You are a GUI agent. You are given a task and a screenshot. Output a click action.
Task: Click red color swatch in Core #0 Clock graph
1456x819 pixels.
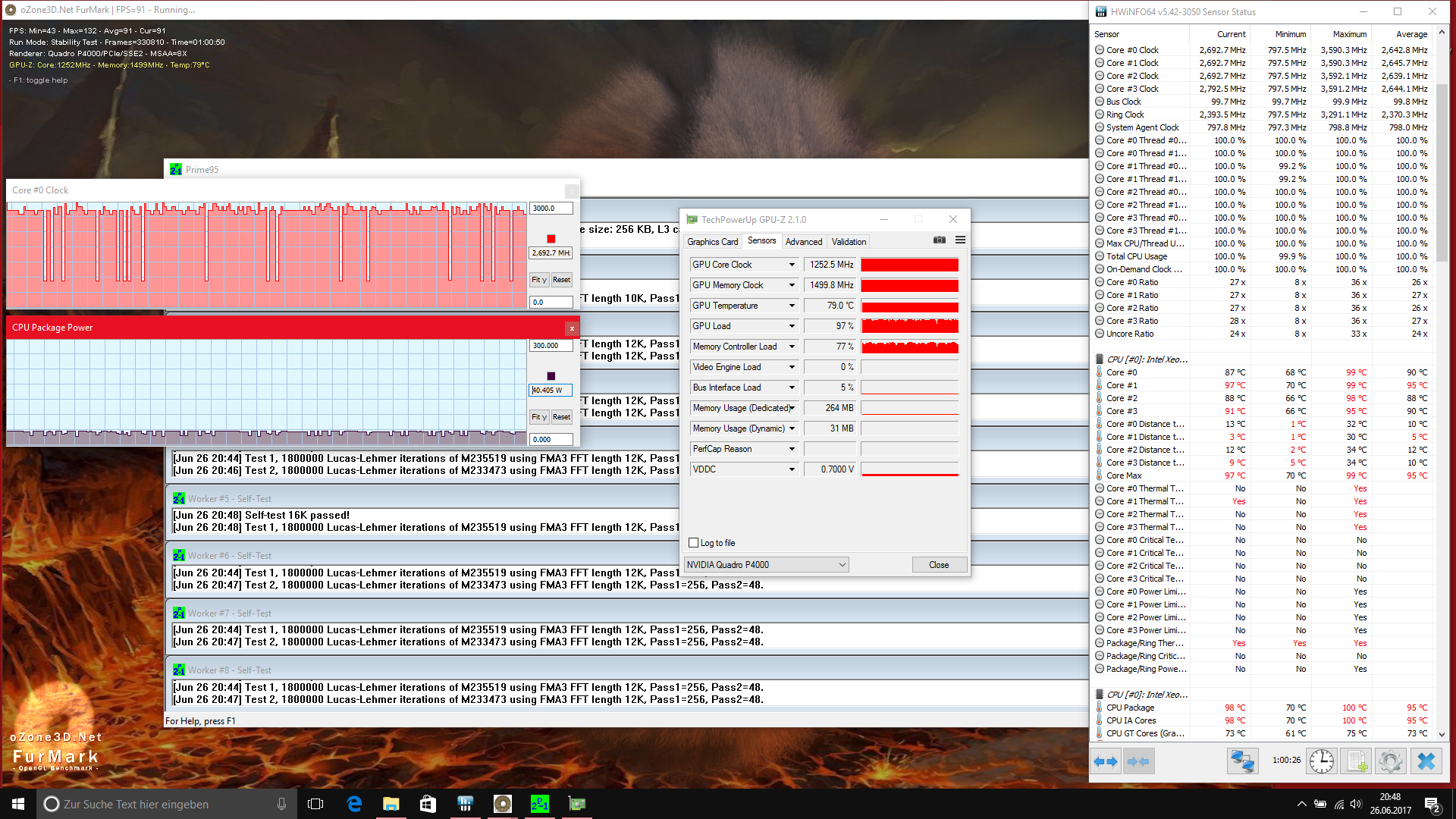(x=551, y=239)
